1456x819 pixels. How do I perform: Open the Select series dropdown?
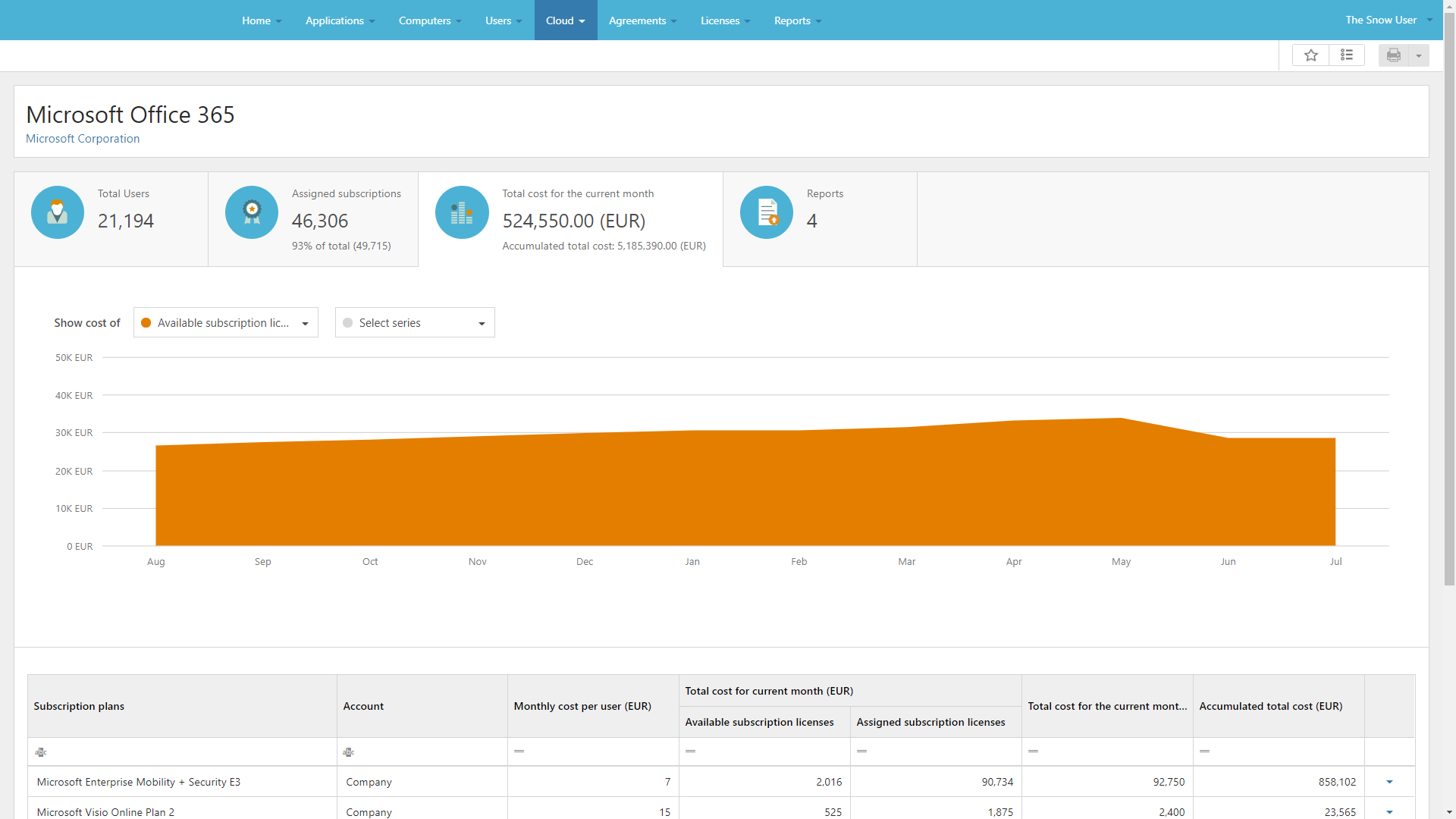coord(415,323)
